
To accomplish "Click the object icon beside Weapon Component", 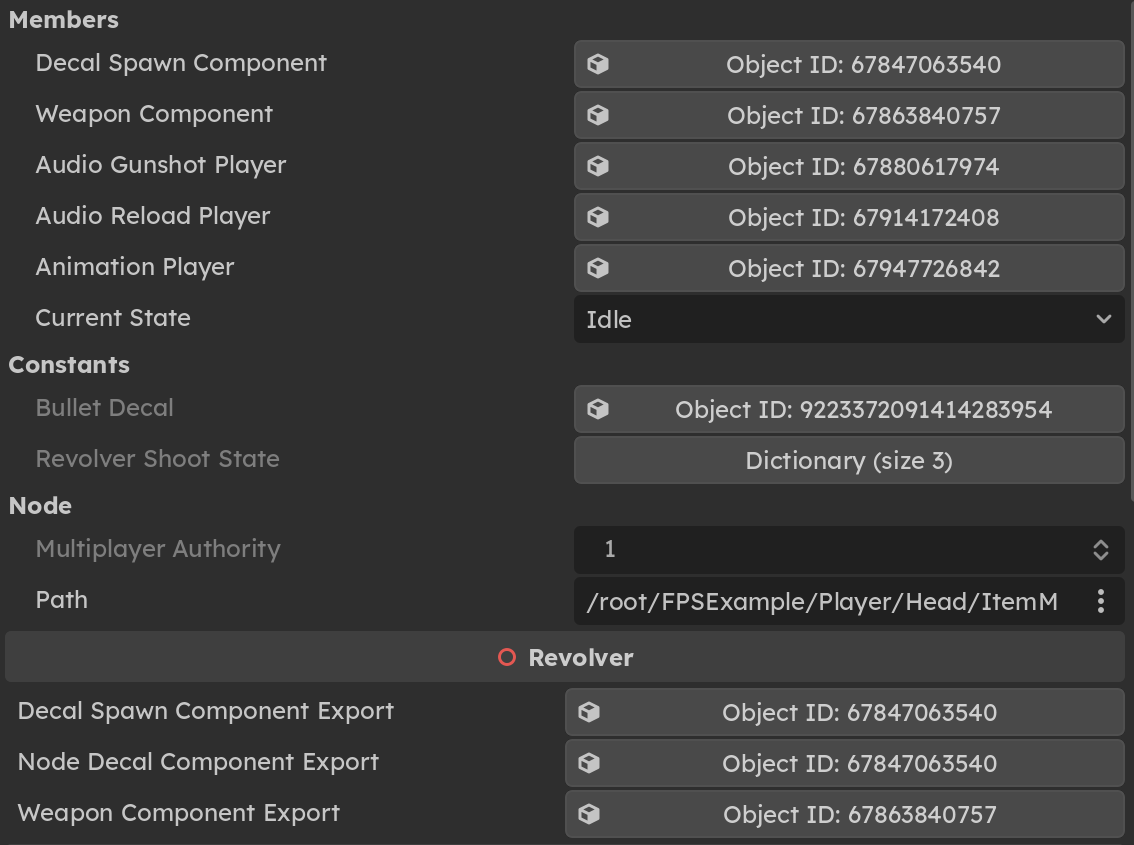I will pyautogui.click(x=597, y=115).
